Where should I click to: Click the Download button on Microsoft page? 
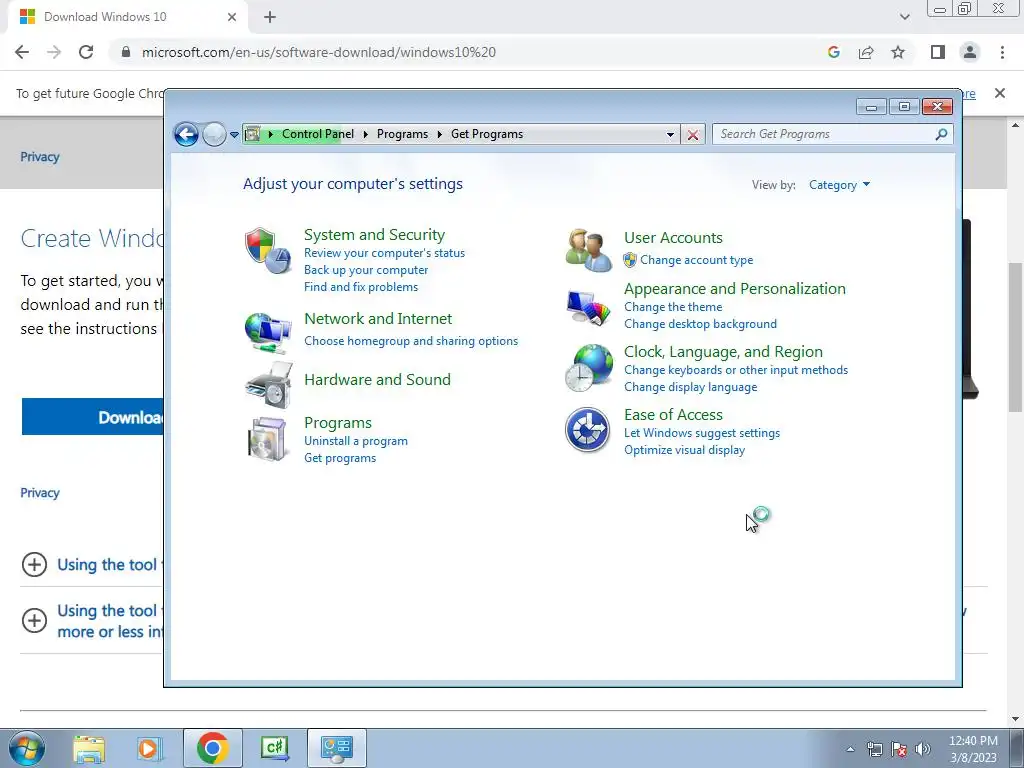pyautogui.click(x=93, y=417)
